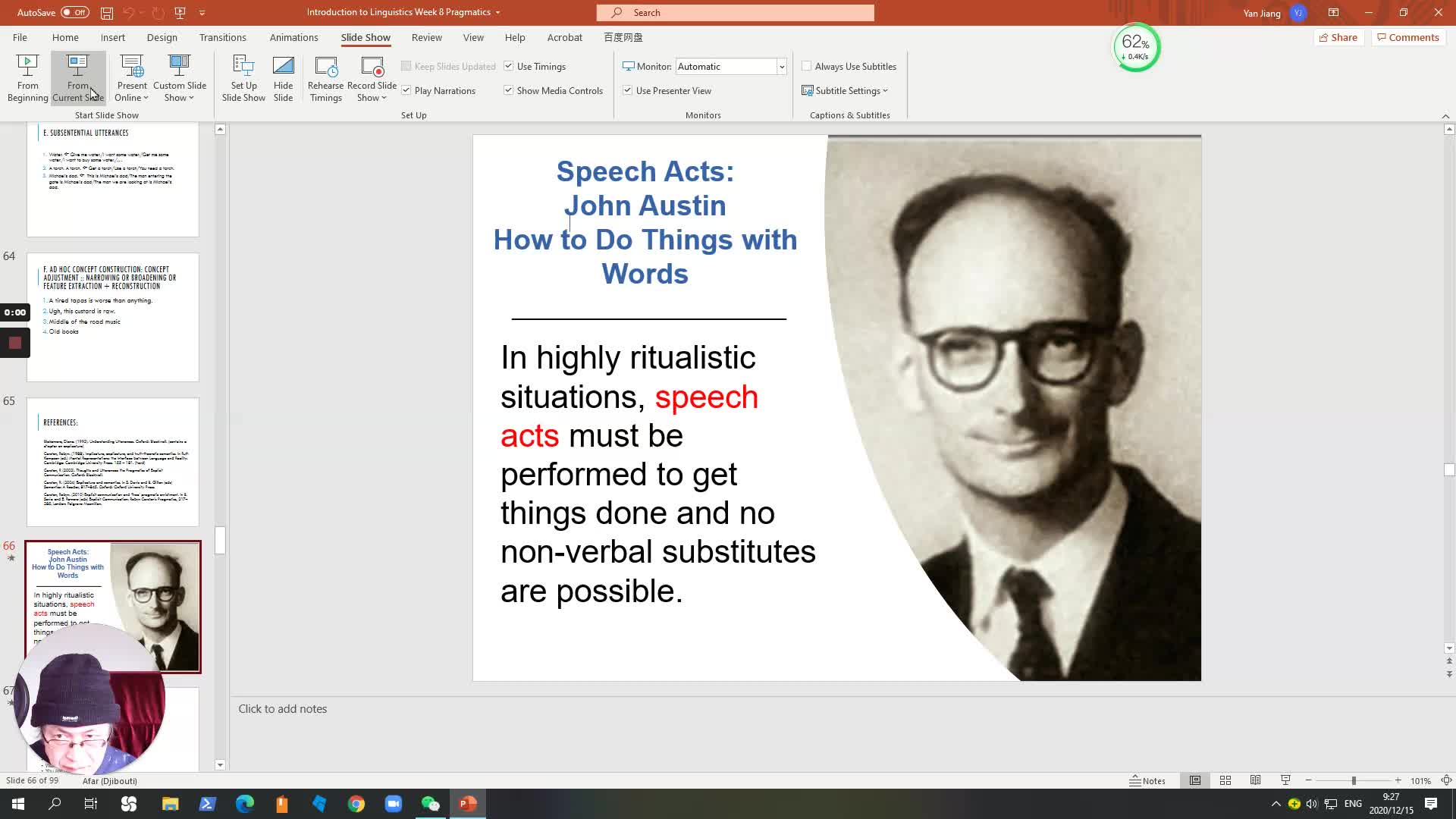Viewport: 1456px width, 819px height.
Task: Open the Undo history dropdown arrow
Action: click(x=140, y=13)
